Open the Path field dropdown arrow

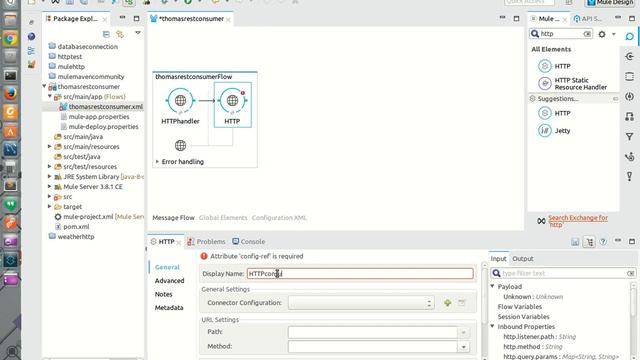[463, 332]
